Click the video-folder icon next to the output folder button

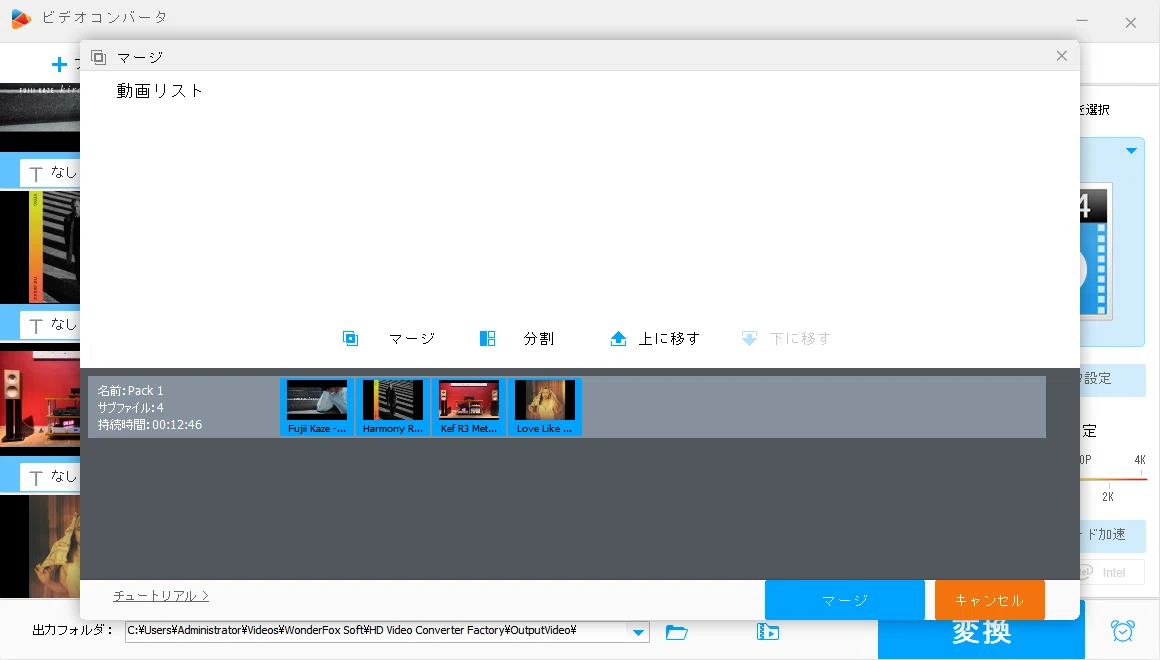tap(768, 632)
